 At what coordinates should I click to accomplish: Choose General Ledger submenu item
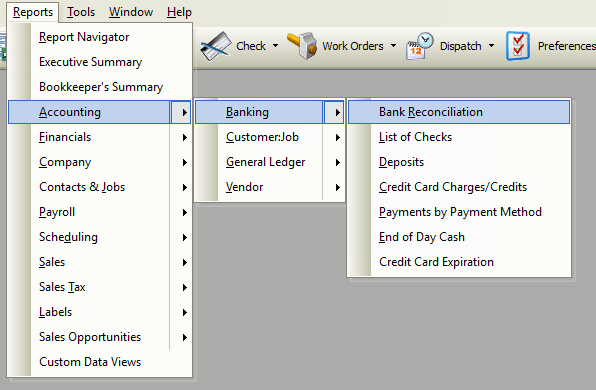pyautogui.click(x=269, y=162)
